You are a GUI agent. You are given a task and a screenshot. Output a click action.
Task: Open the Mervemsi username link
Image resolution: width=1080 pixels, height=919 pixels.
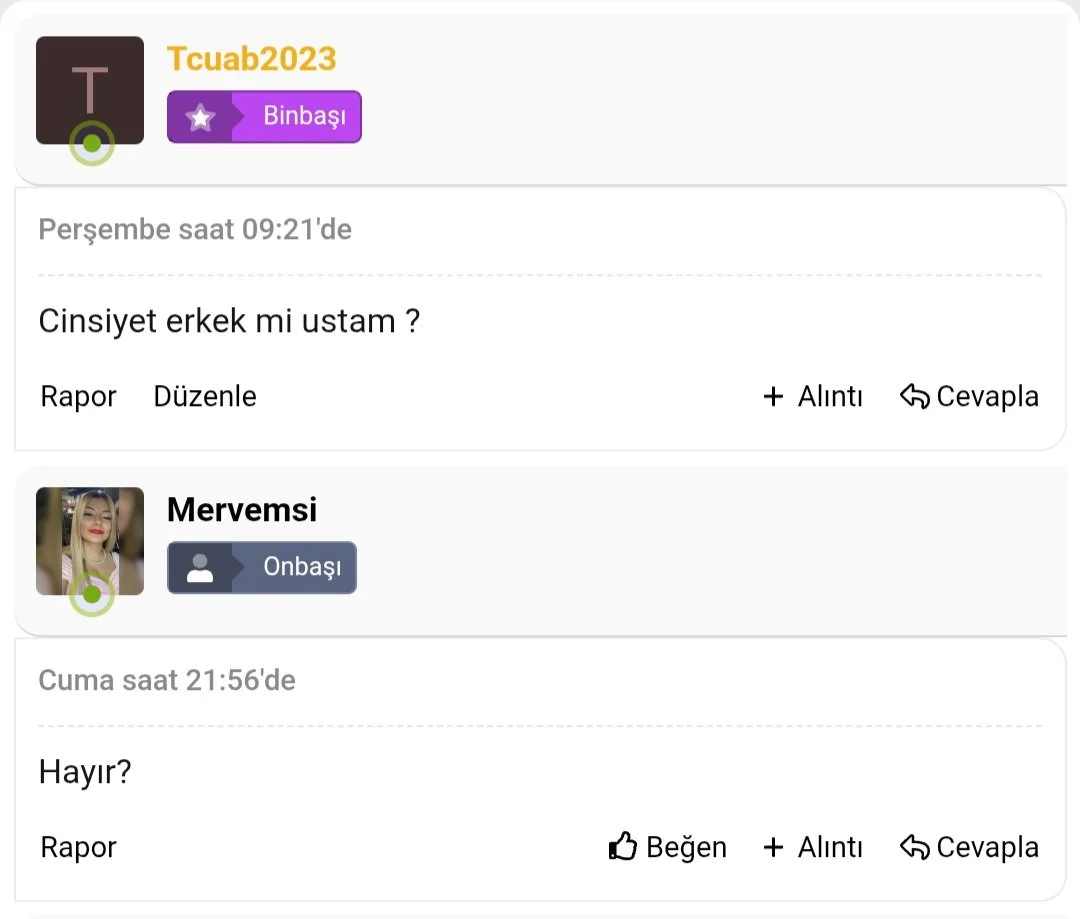(x=242, y=510)
